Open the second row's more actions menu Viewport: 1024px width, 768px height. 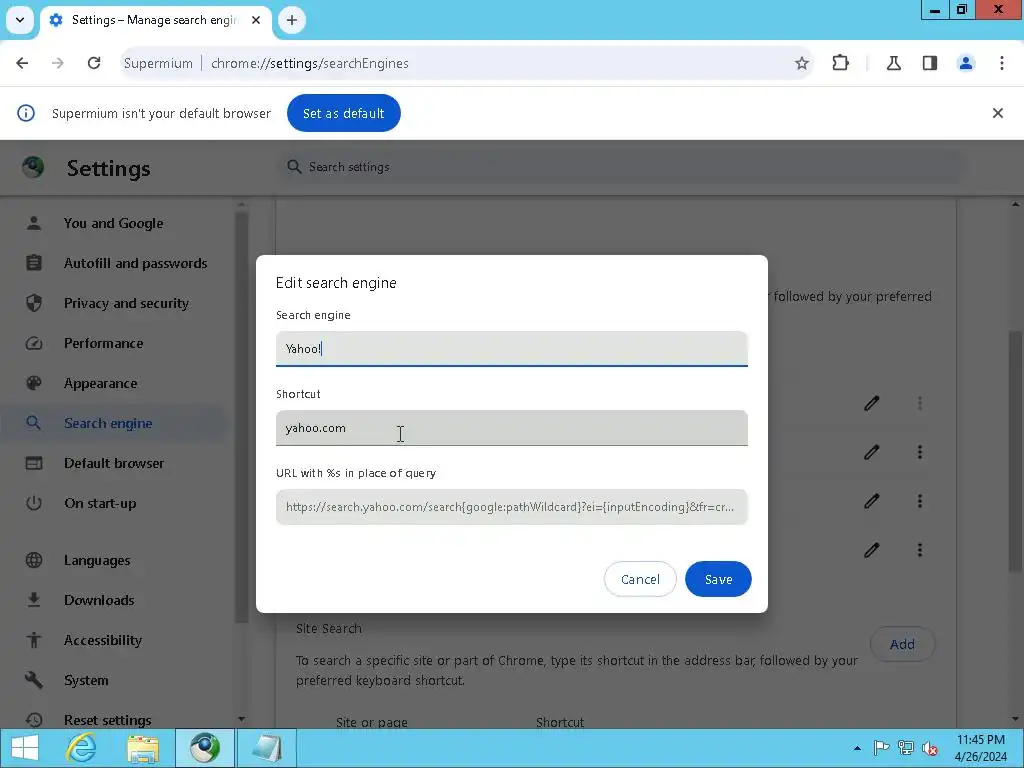click(x=920, y=452)
